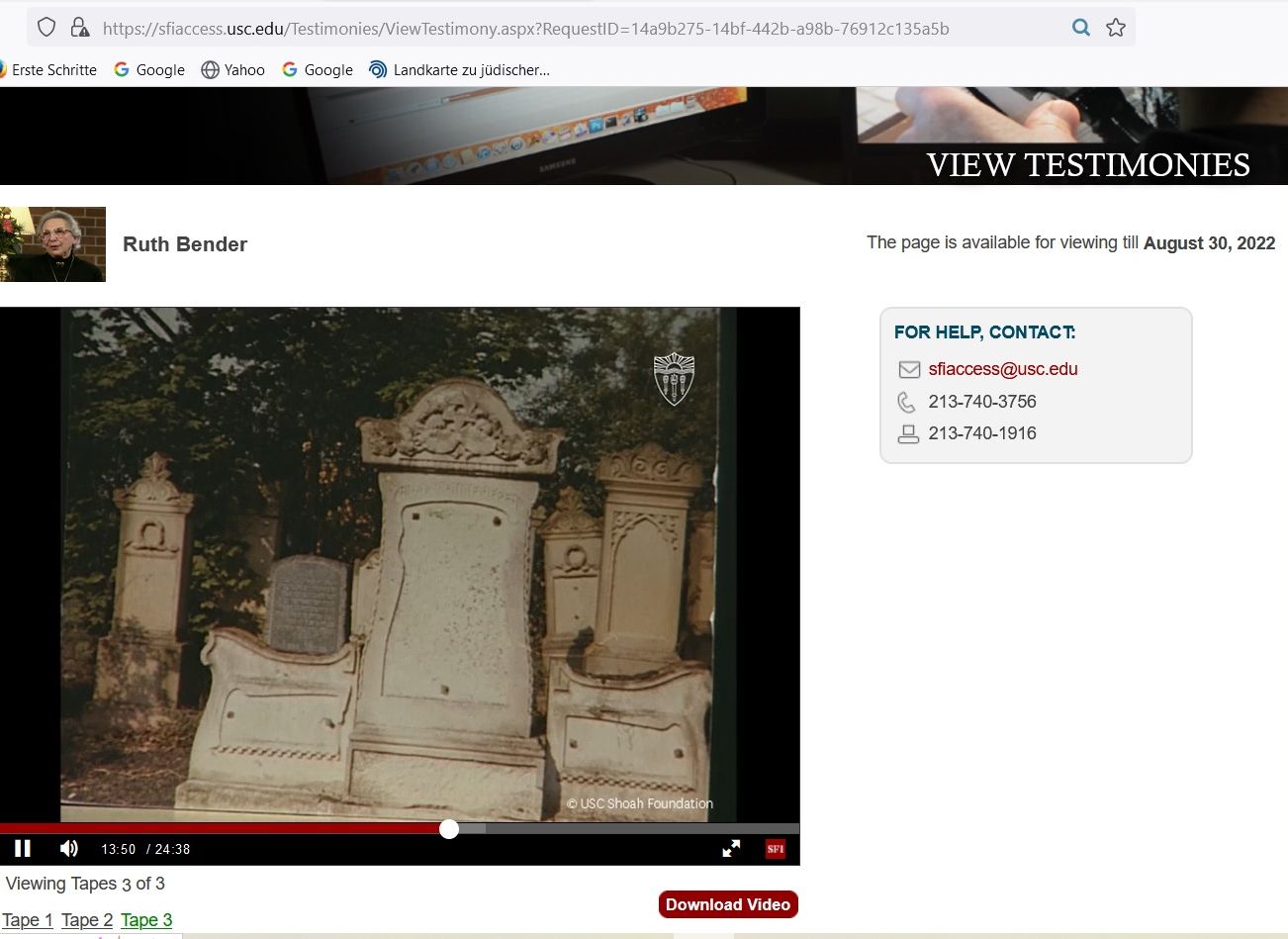
Task: Email sfiaccess@usc.edu for help
Action: pyautogui.click(x=1002, y=369)
